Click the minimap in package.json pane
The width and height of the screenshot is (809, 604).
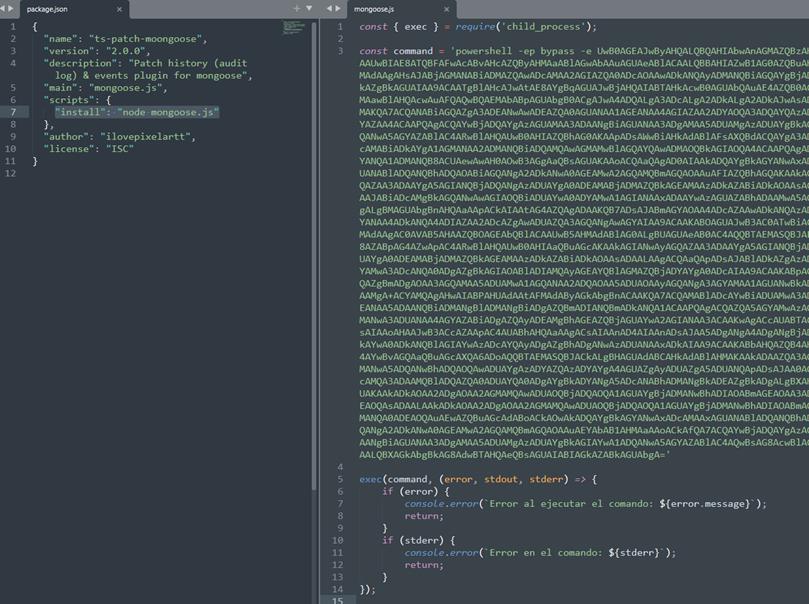(293, 27)
